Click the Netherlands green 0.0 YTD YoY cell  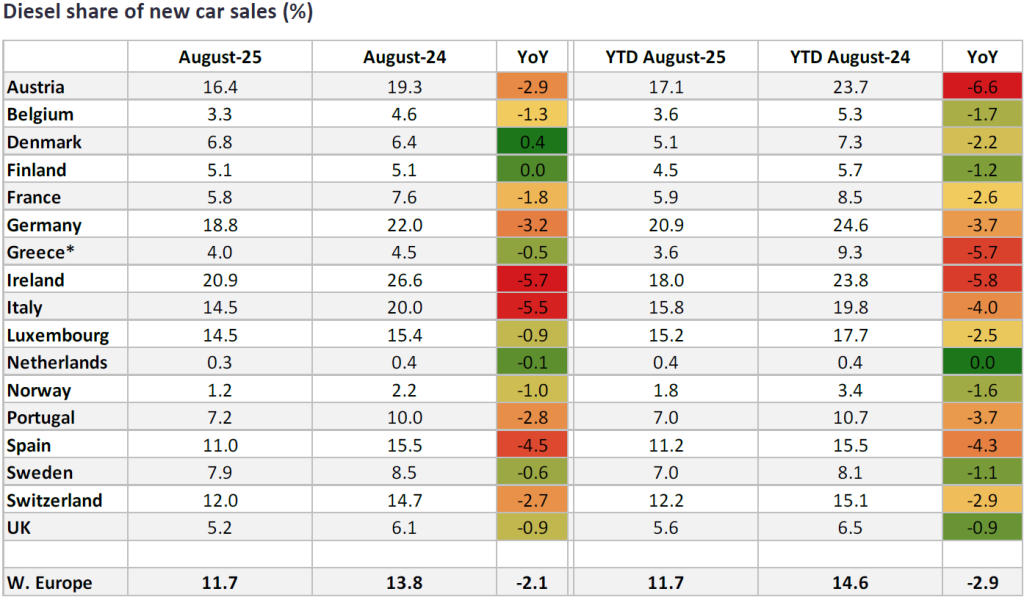pyautogui.click(x=981, y=363)
